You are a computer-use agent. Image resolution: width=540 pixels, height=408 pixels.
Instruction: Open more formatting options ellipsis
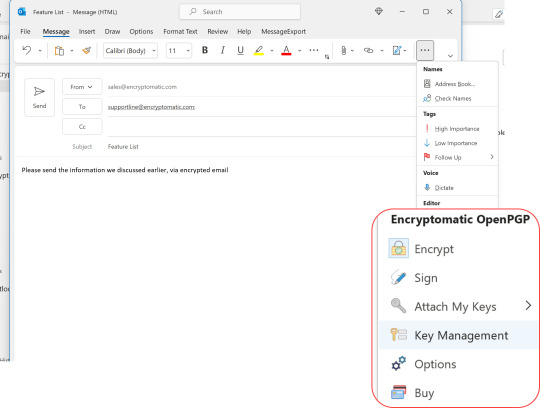click(x=314, y=51)
